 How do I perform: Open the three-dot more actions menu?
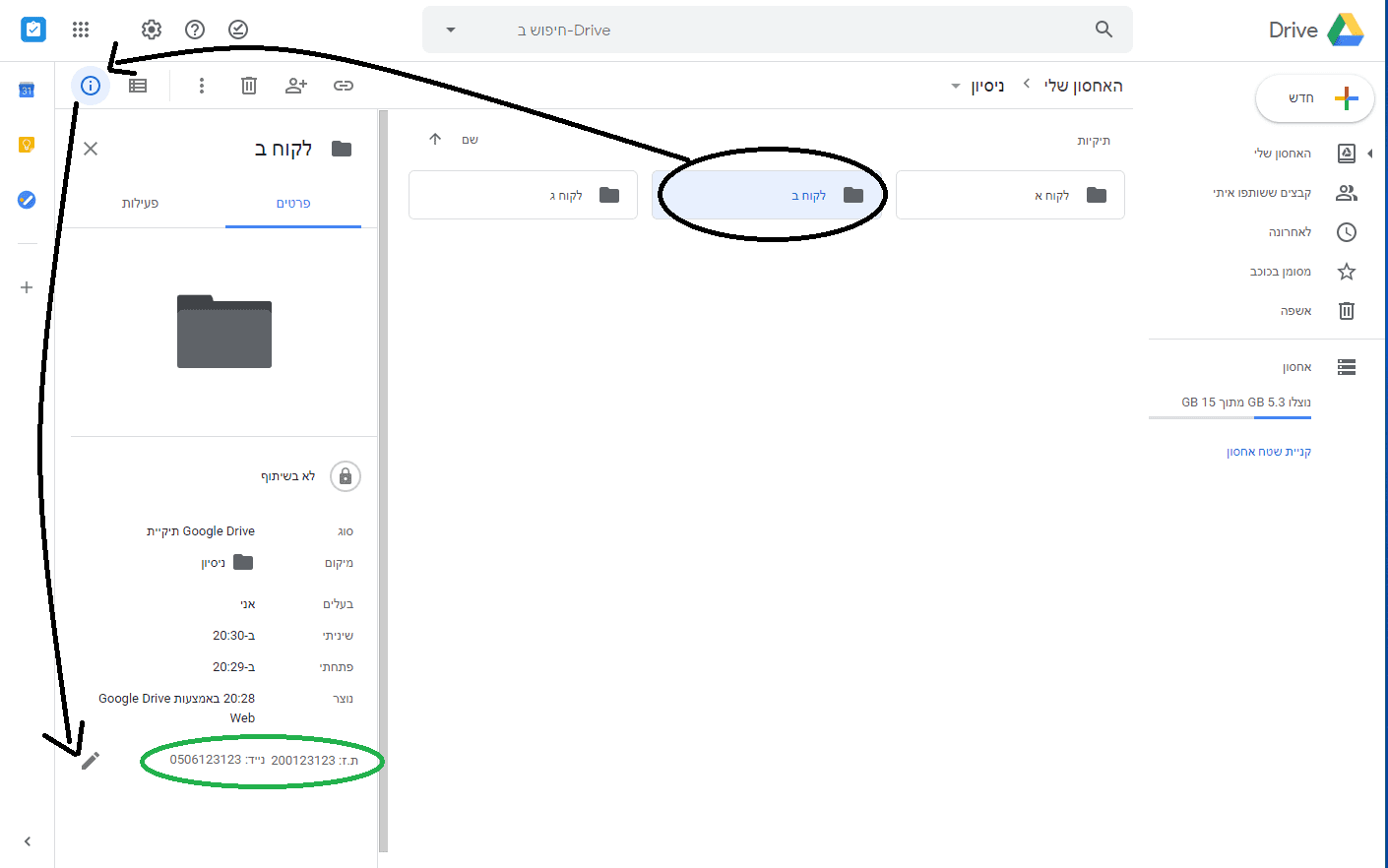pyautogui.click(x=202, y=86)
